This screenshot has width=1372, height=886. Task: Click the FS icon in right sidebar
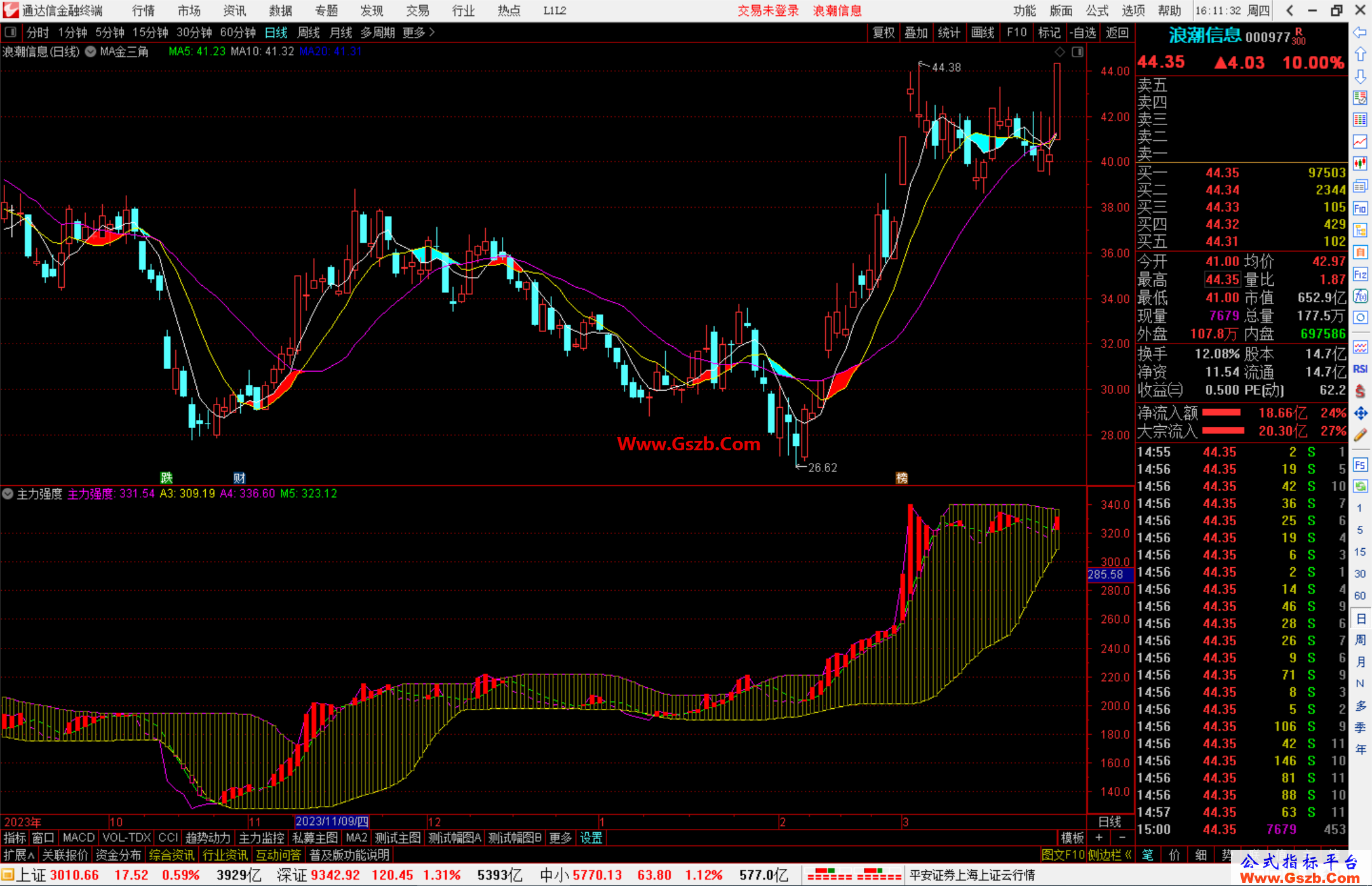click(1360, 465)
